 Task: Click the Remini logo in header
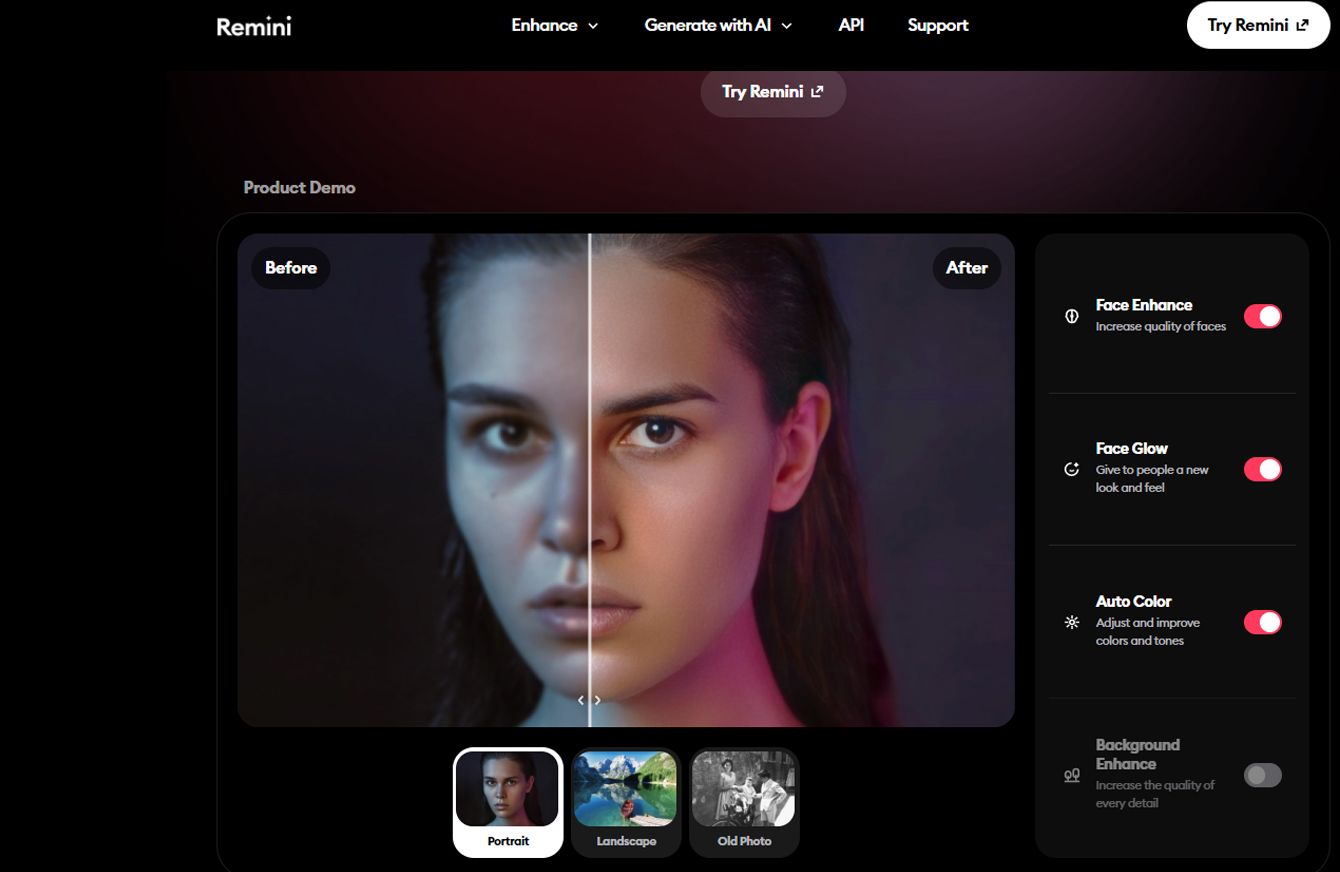coord(254,27)
